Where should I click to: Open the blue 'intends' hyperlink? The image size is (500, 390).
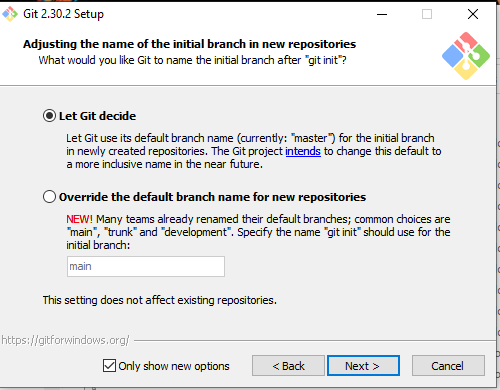[x=303, y=151]
